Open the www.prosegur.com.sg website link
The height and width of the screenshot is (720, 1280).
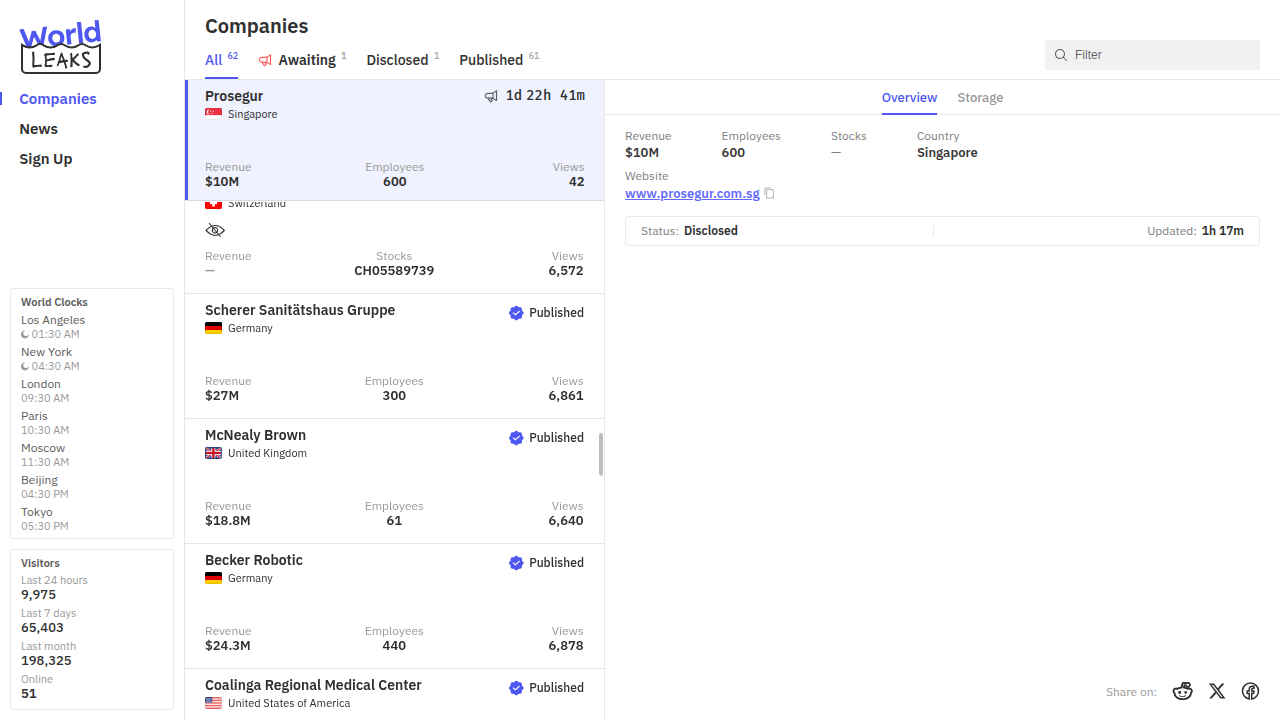[692, 193]
